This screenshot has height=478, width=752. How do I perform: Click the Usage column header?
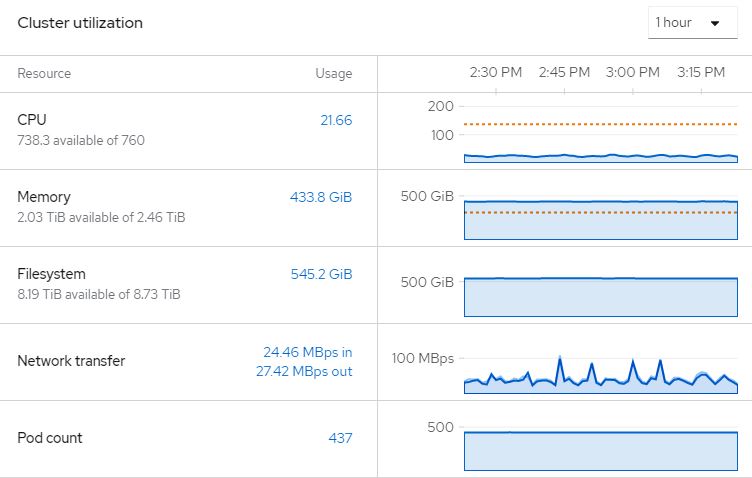(x=333, y=73)
